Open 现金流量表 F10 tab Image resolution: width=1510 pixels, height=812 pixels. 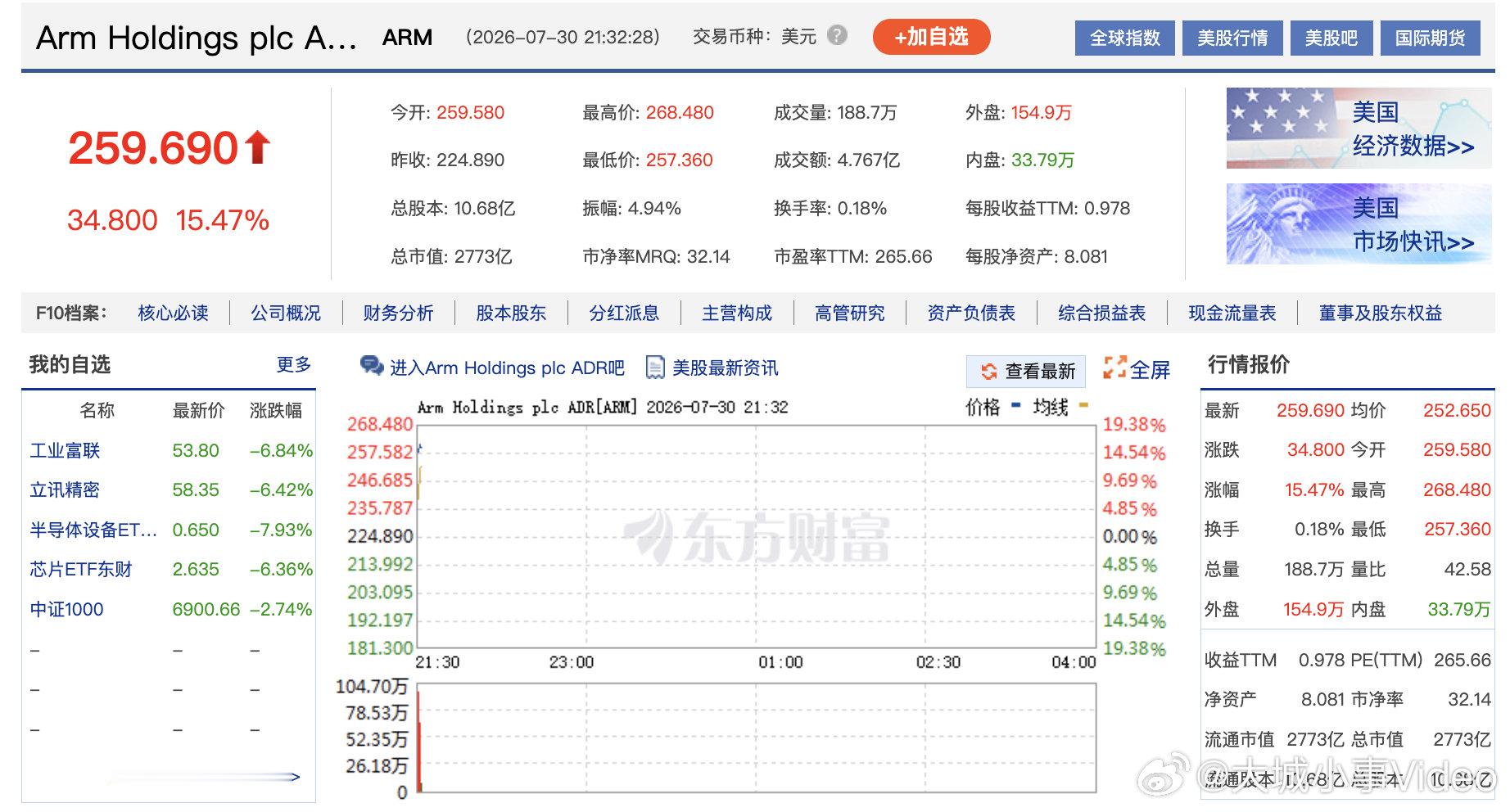(1232, 313)
